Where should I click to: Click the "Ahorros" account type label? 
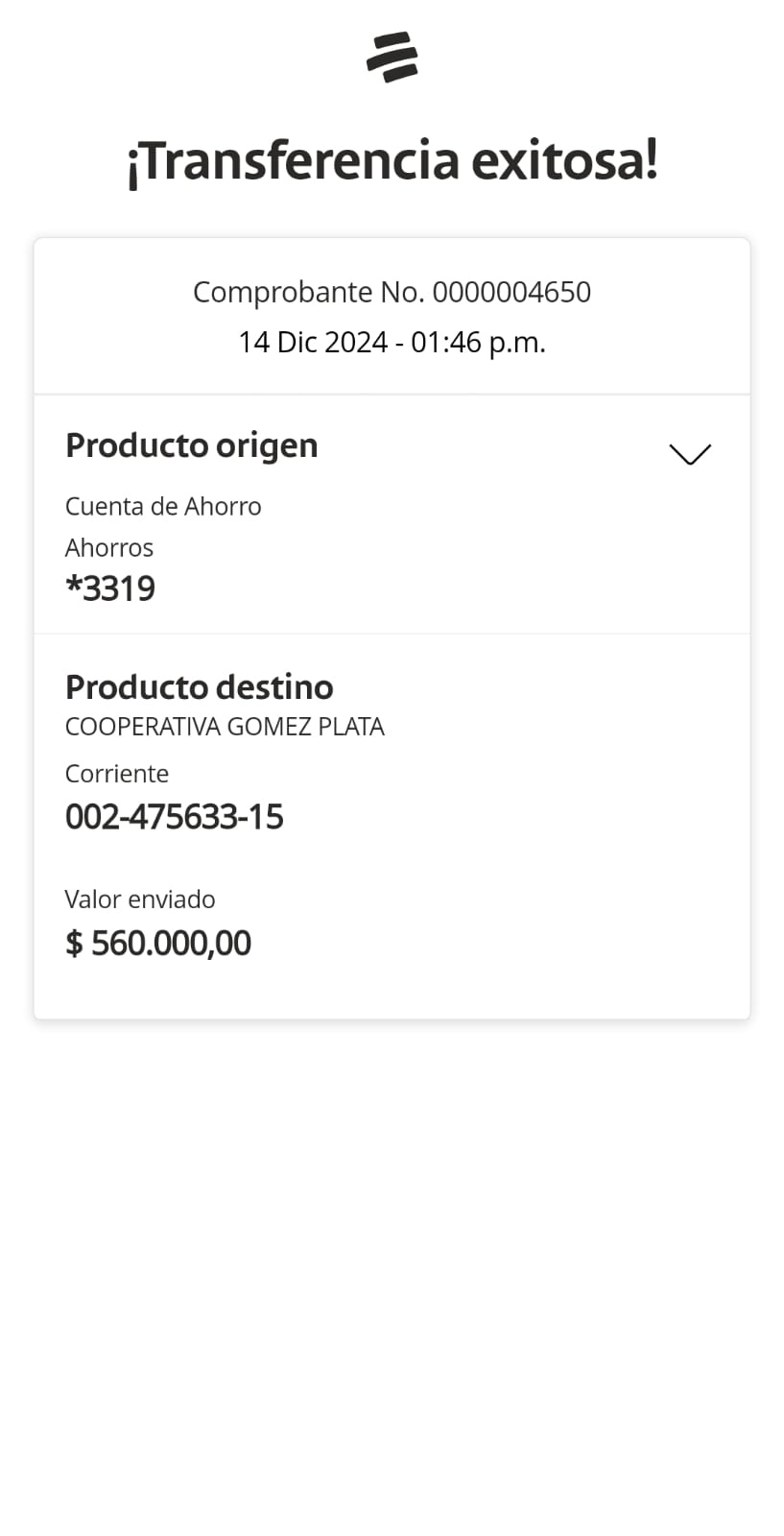tap(109, 547)
